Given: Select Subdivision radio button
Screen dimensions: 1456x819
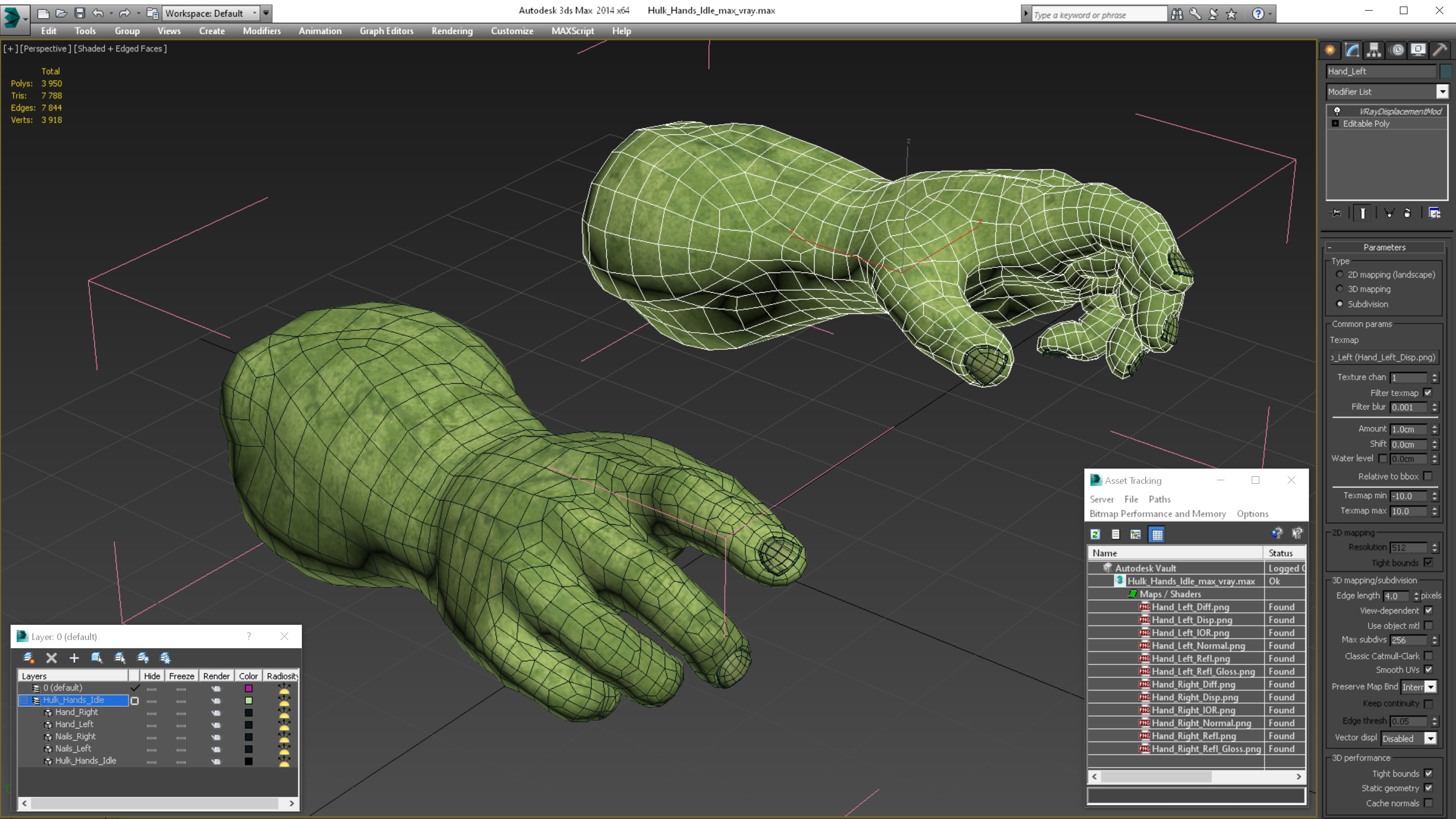Looking at the screenshot, I should (x=1340, y=304).
